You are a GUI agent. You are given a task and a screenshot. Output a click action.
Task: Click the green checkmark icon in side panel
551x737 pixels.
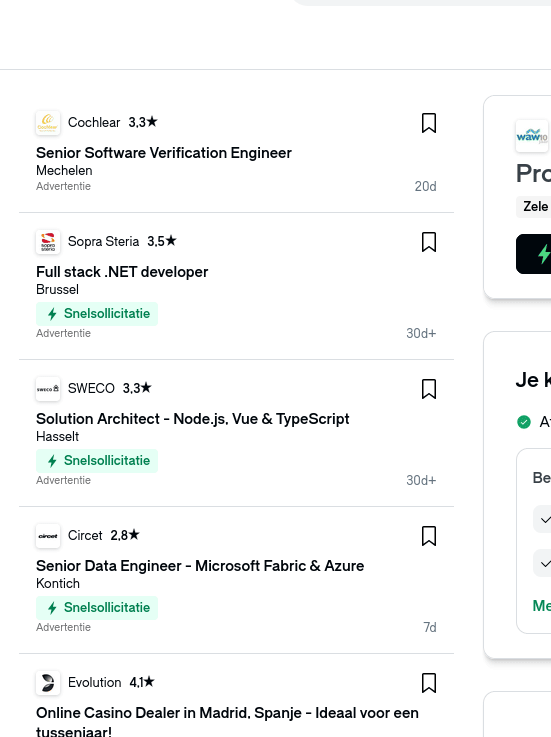(x=524, y=422)
